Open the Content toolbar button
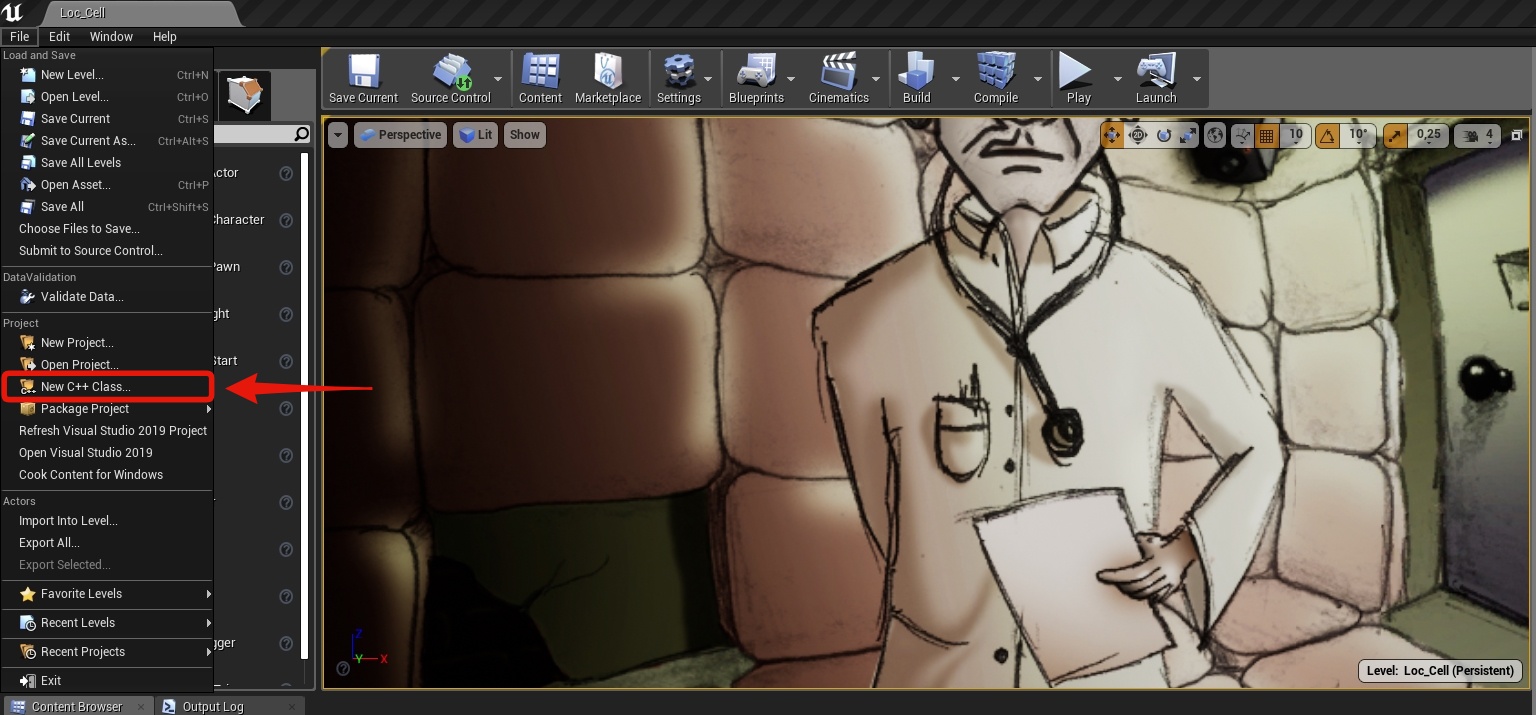Screen dimensions: 1536x715 coord(540,78)
